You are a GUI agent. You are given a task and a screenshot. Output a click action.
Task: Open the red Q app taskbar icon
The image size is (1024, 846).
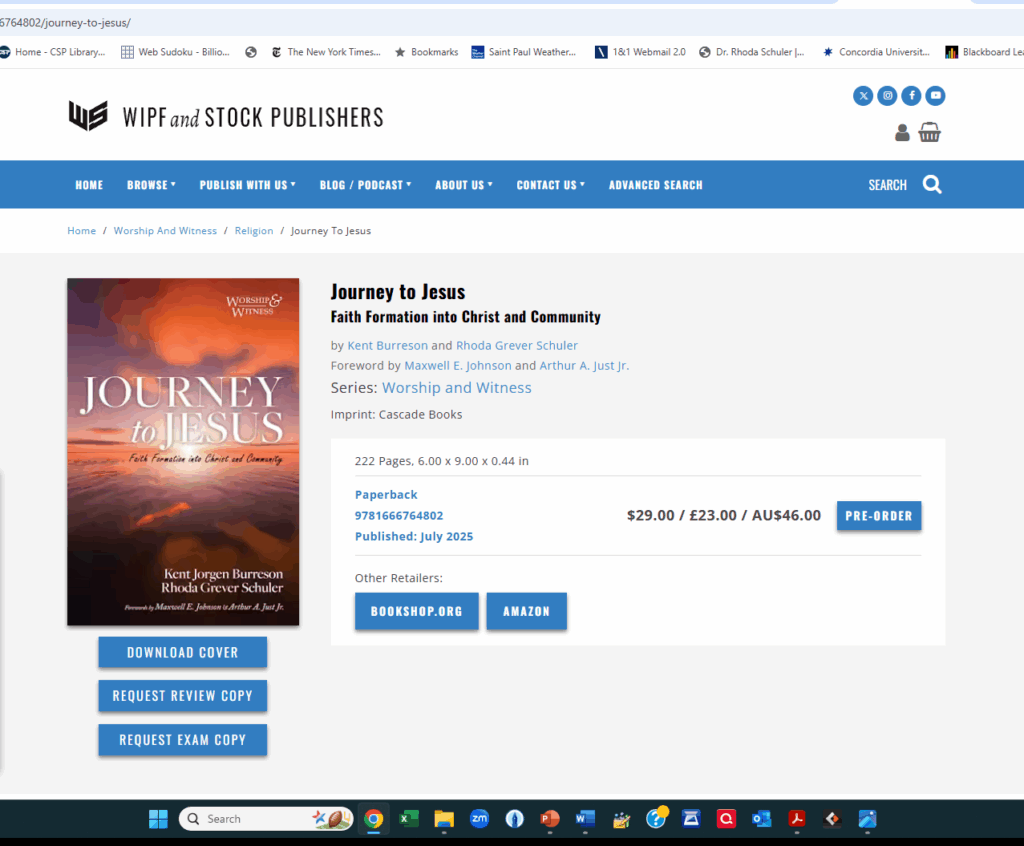tap(726, 819)
